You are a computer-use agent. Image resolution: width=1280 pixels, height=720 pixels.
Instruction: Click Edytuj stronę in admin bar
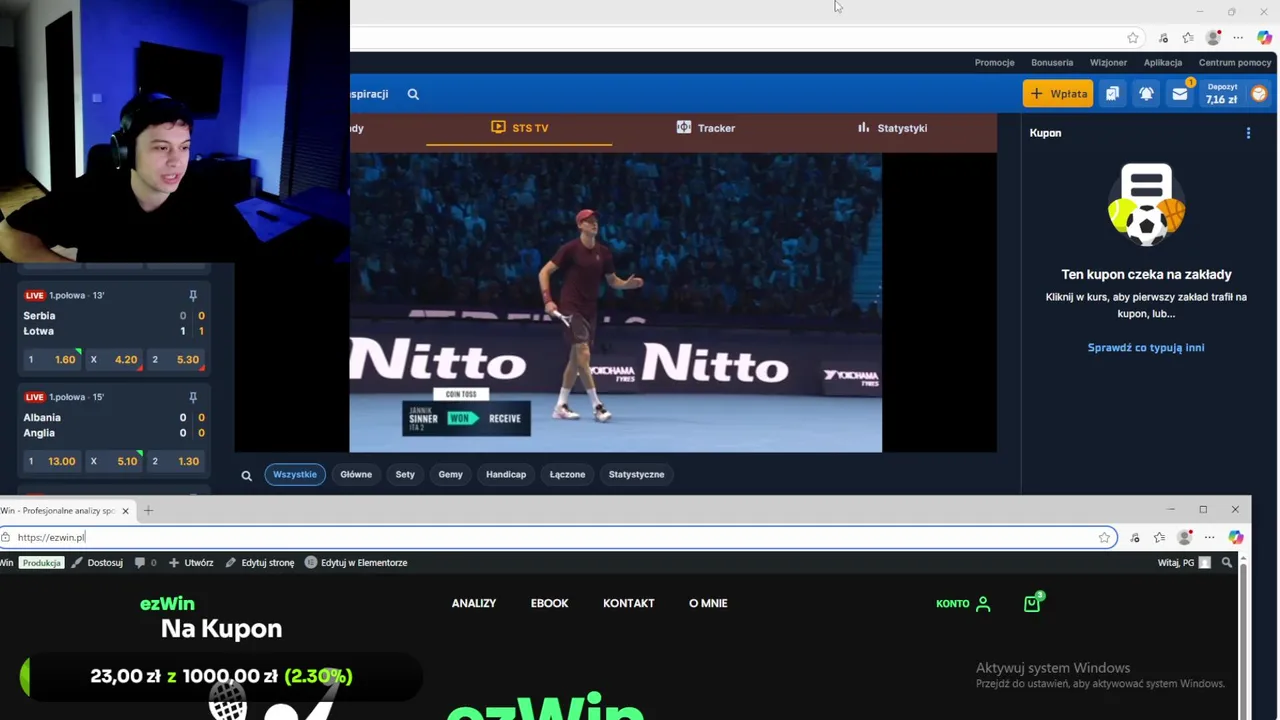(x=260, y=563)
